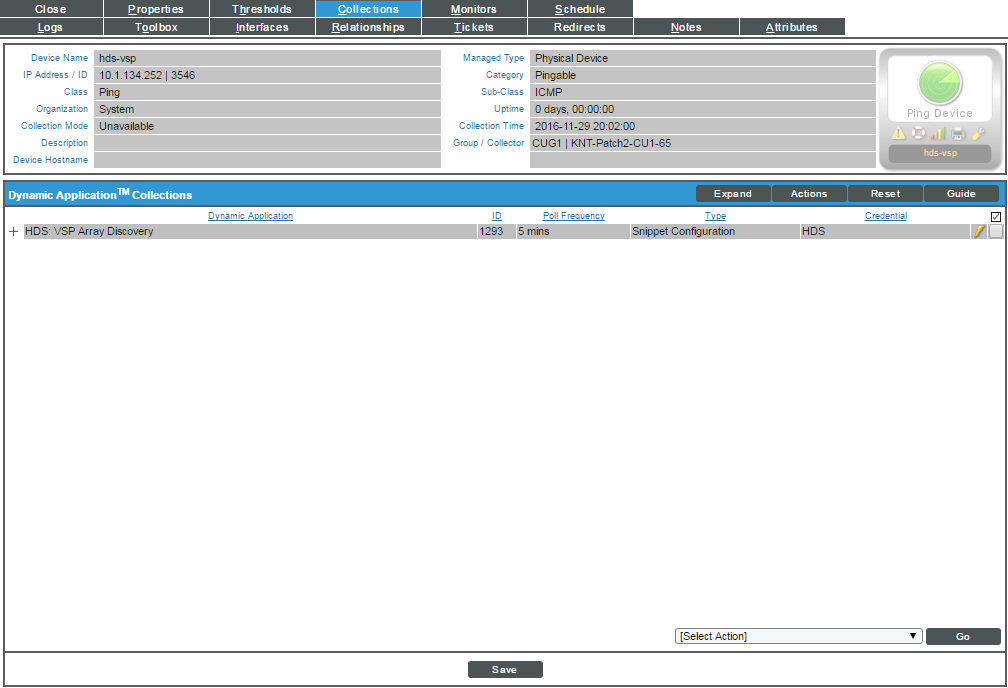Click the printer report icon

pyautogui.click(x=958, y=133)
